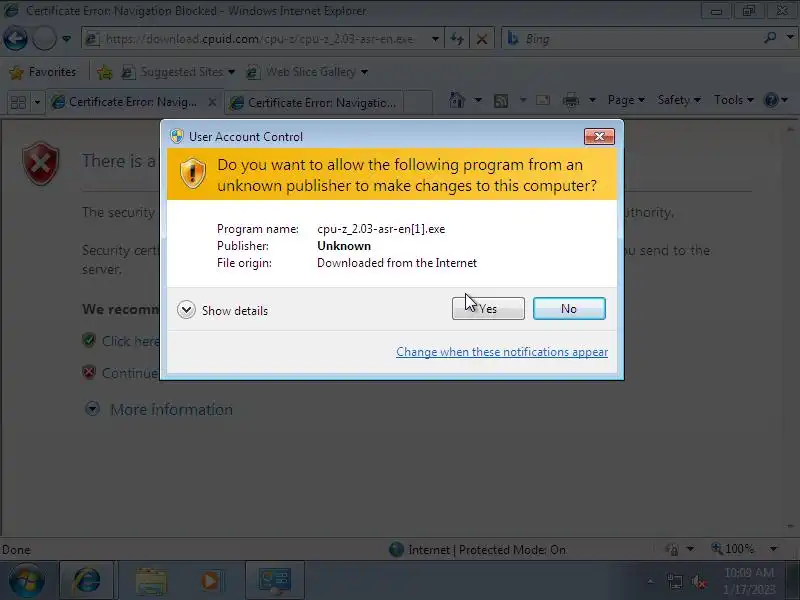Open Web Slice Gallery dropdown
This screenshot has height=600, width=800.
coord(307,72)
